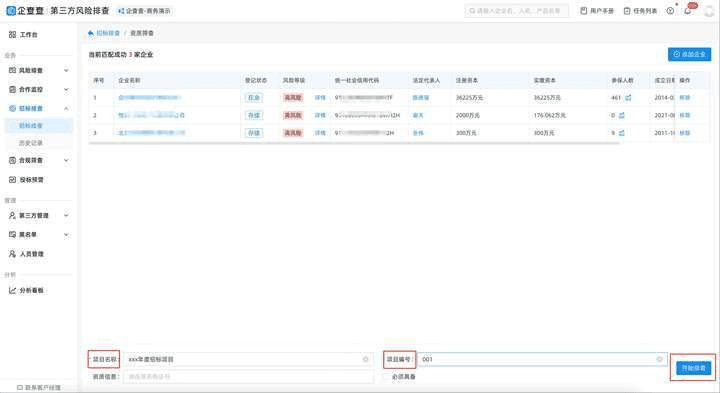Click the 分析看板 chart icon
720x393 pixels.
tap(12, 290)
